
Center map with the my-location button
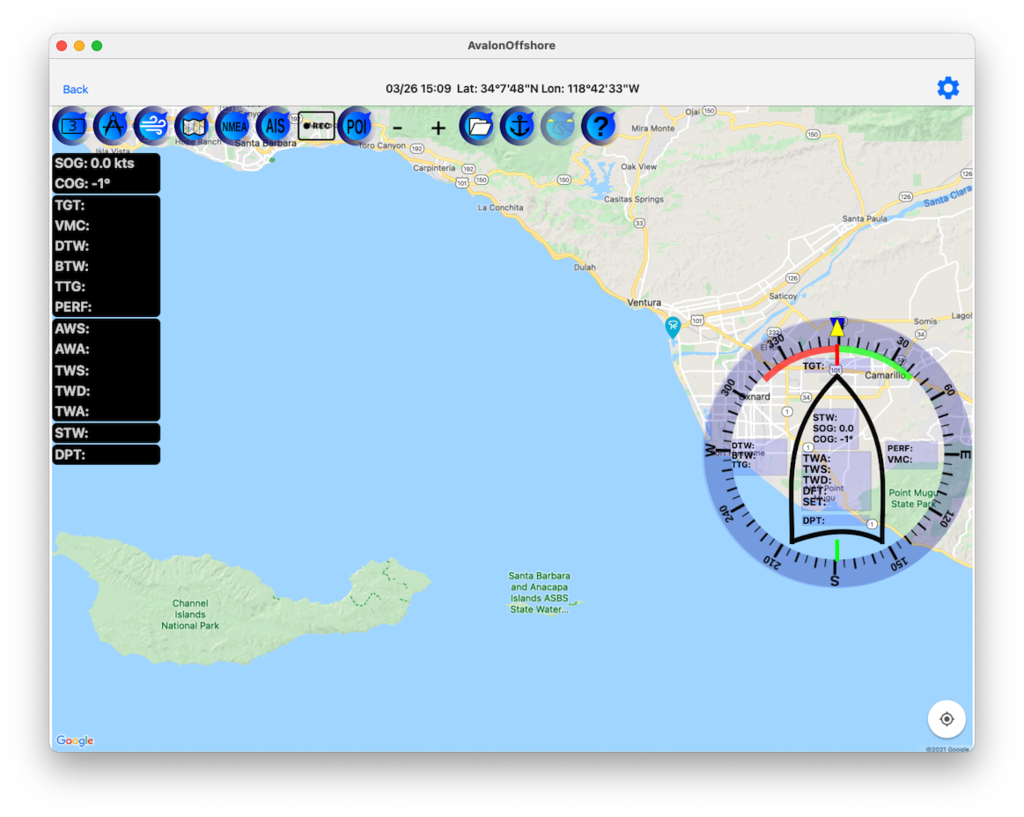pos(946,719)
